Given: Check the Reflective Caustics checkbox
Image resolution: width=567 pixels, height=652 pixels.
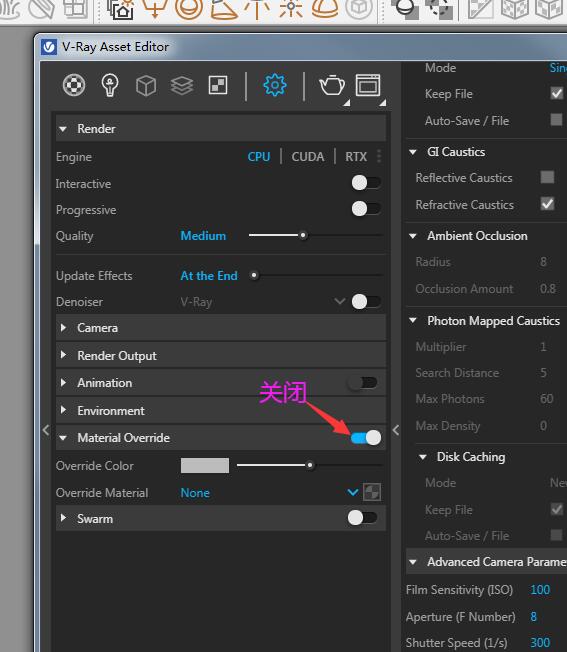Looking at the screenshot, I should tap(547, 177).
